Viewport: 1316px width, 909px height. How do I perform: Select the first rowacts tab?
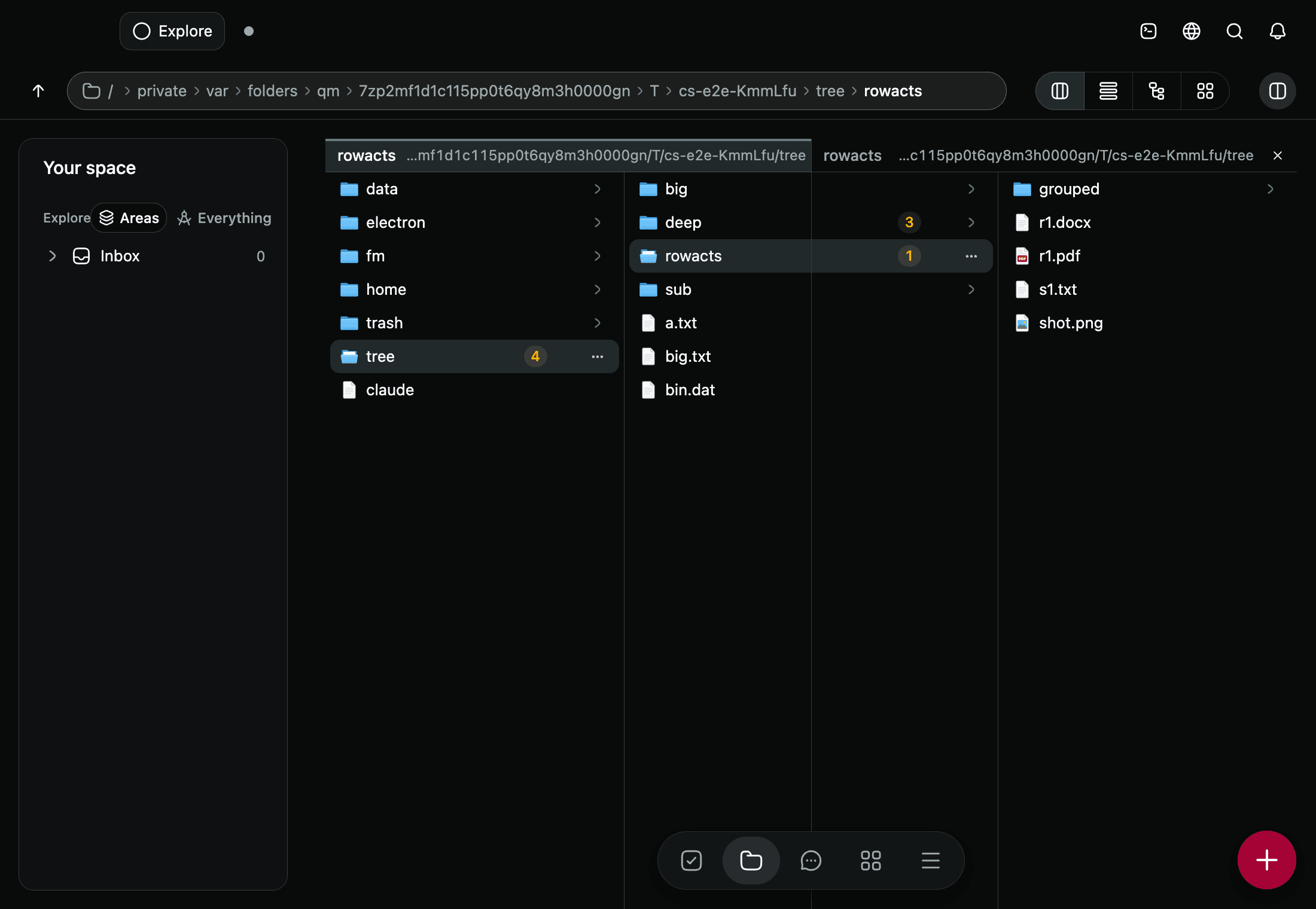click(568, 155)
